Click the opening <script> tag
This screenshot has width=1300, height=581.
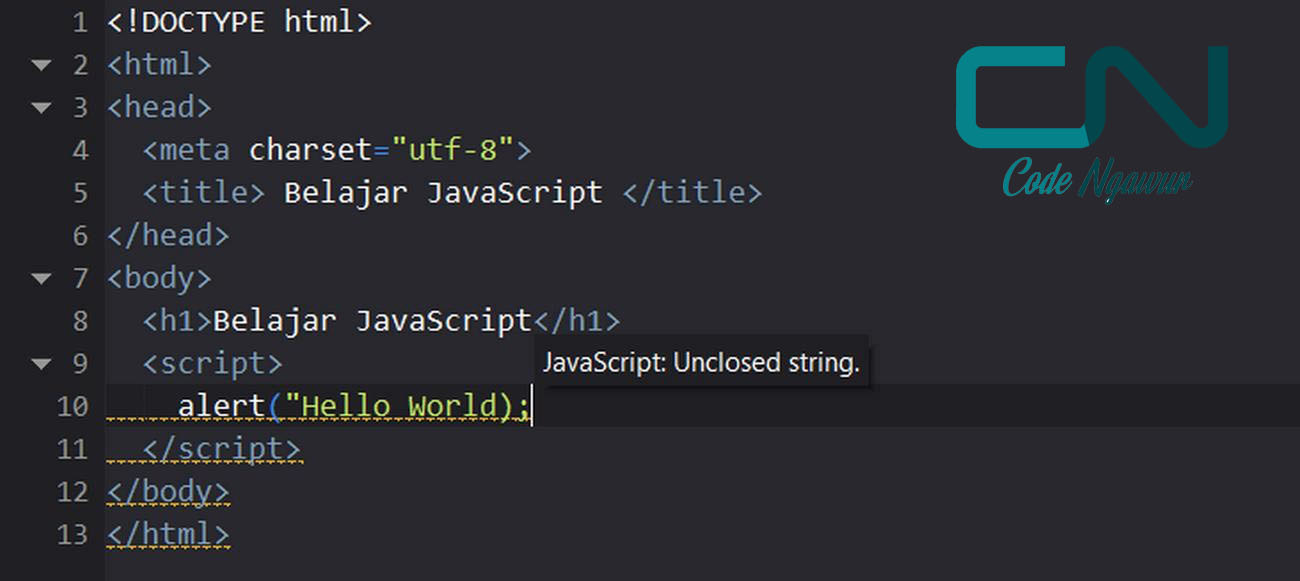coord(213,363)
